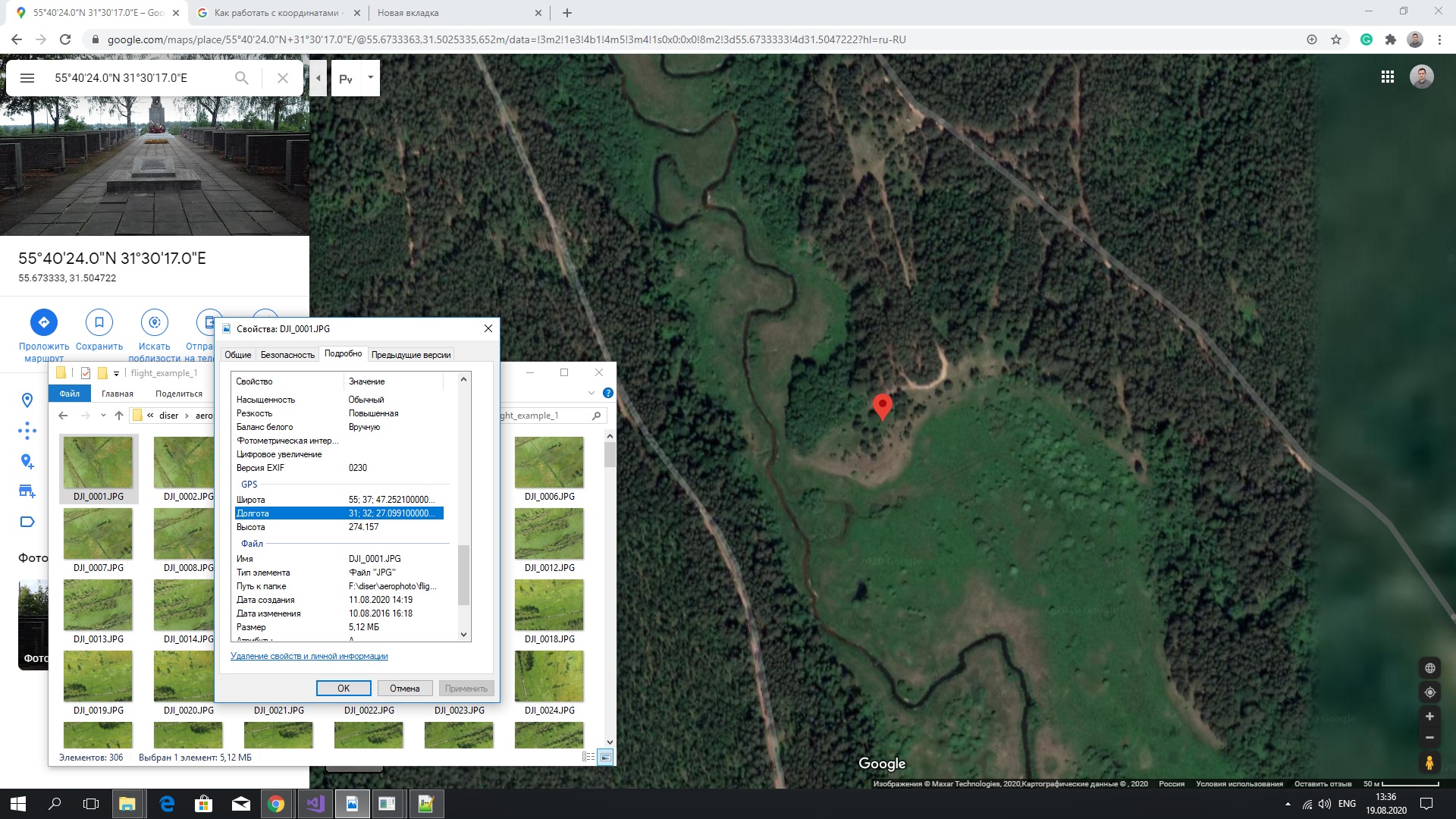The width and height of the screenshot is (1456, 819).
Task: Switch Explorer to large thumbnails view
Action: (605, 757)
